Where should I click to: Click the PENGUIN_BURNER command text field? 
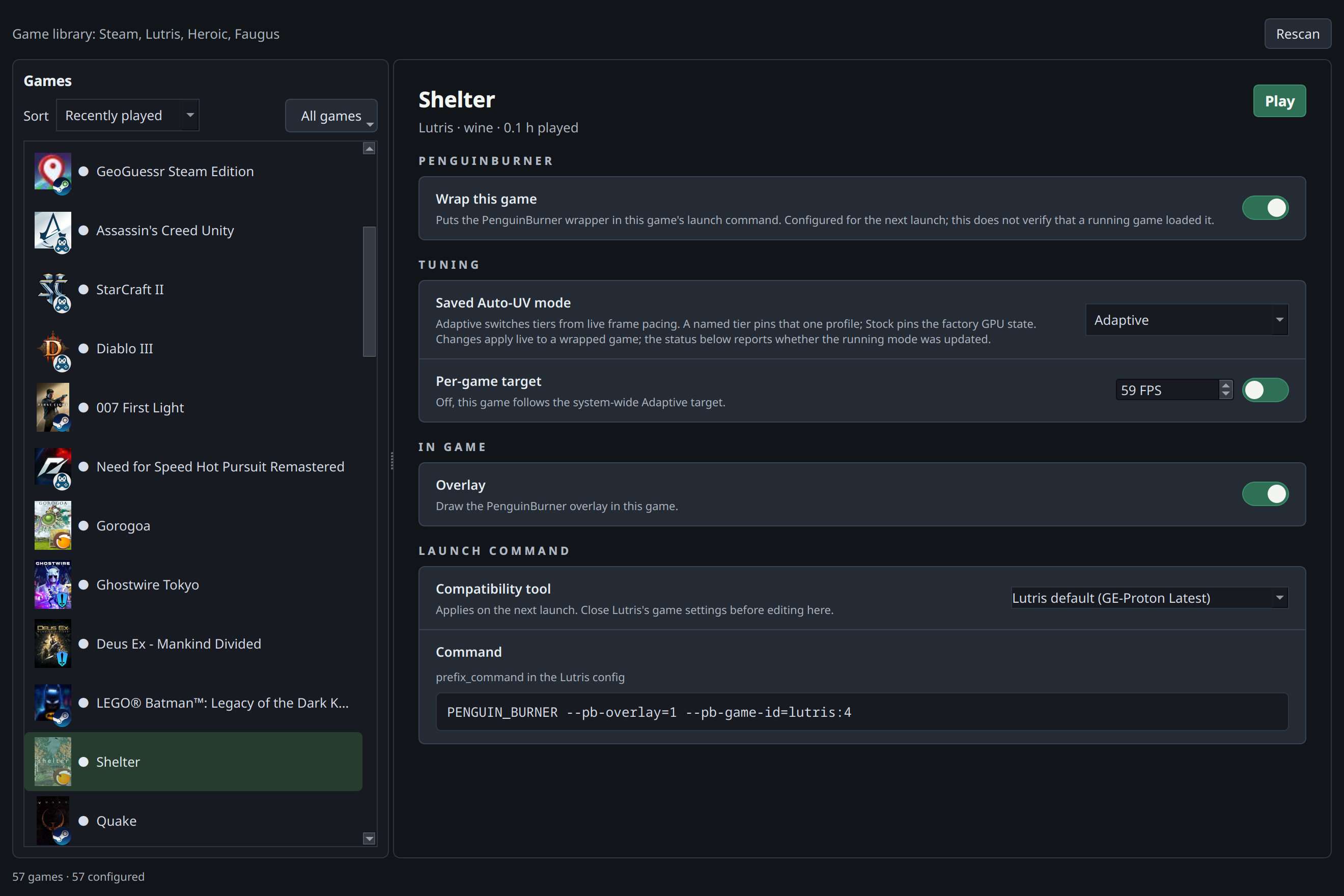pyautogui.click(x=862, y=712)
